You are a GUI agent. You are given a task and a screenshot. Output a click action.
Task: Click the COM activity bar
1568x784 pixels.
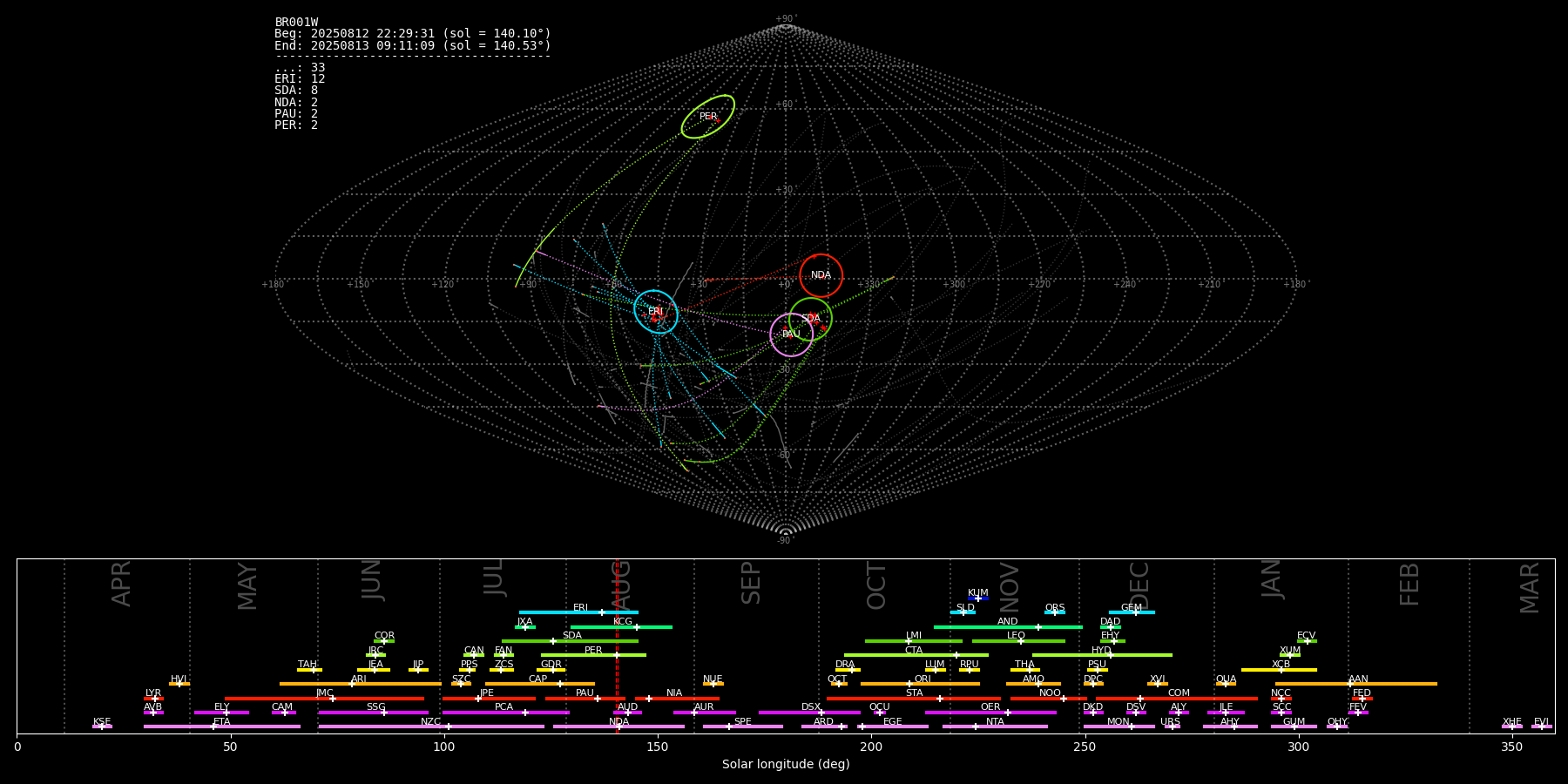tap(1177, 698)
